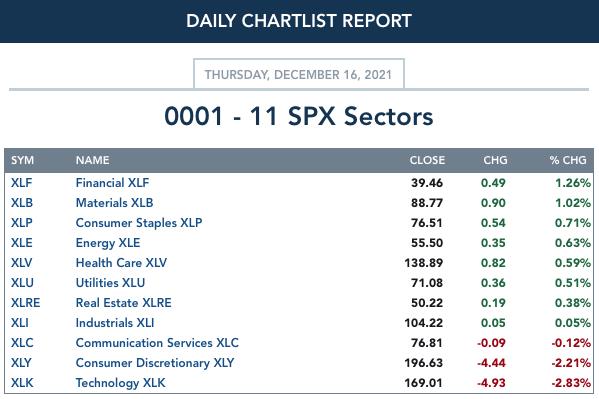Open the XLE symbol link
The width and height of the screenshot is (599, 399).
(21, 243)
